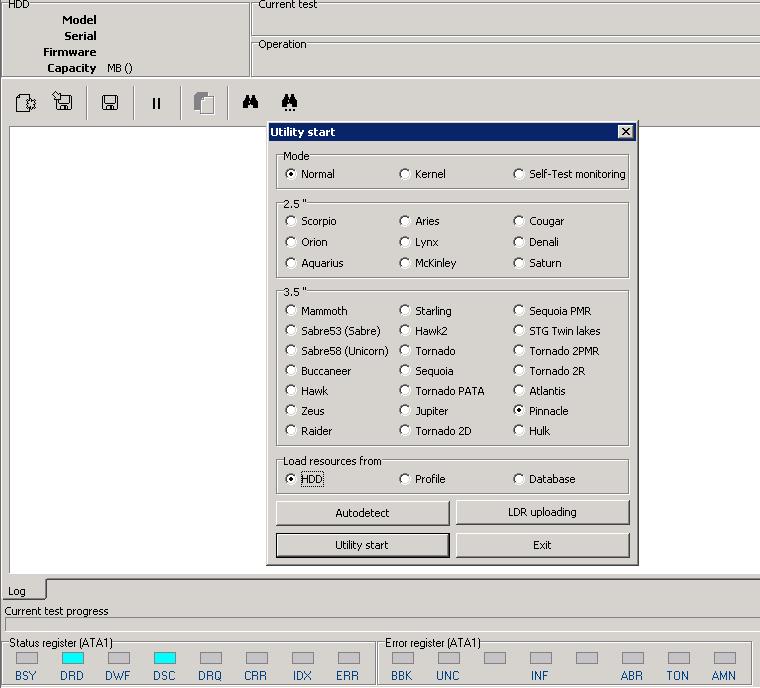The image size is (760, 688).
Task: Select Self-Test monitoring mode
Action: (x=569, y=174)
